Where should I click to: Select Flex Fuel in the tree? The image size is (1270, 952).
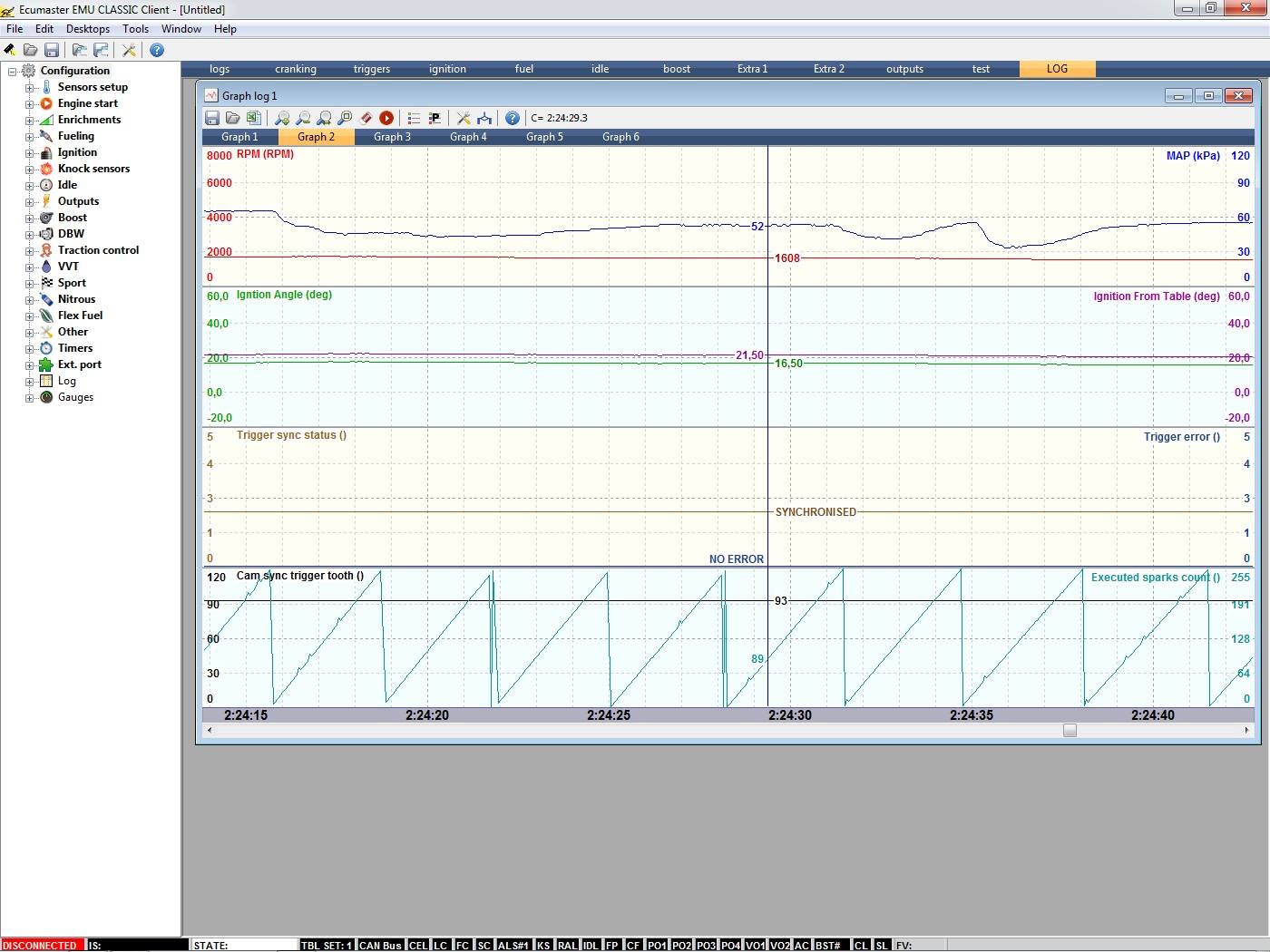[x=80, y=316]
